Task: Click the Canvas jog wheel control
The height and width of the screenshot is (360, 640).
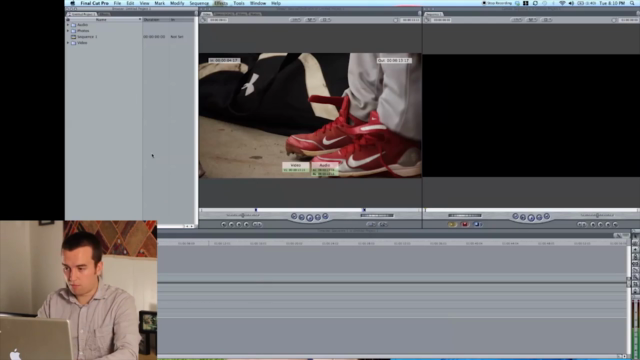Action: coord(465,215)
